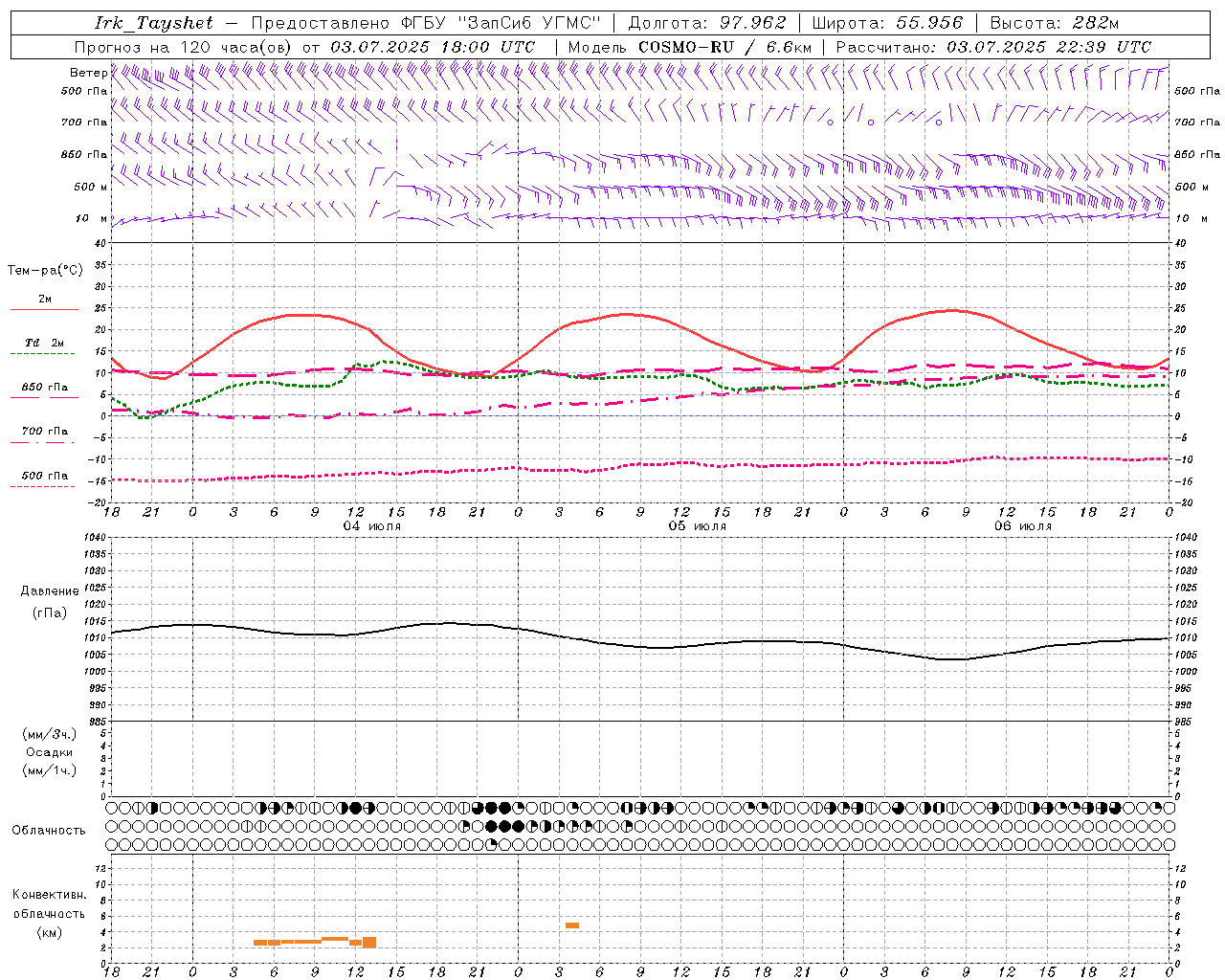Click the green dashed line sample under Td 2м

(x=44, y=354)
